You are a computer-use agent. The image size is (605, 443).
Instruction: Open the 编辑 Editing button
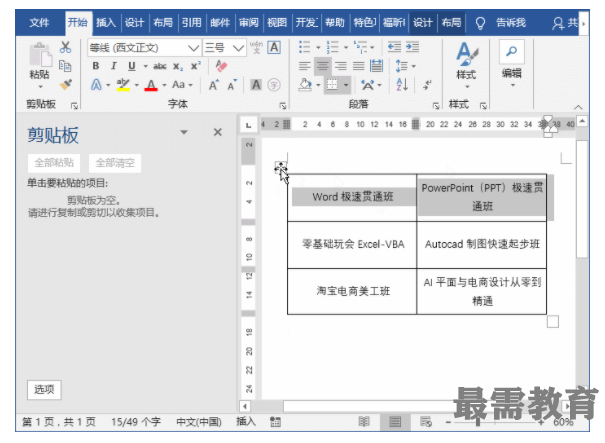pos(512,64)
